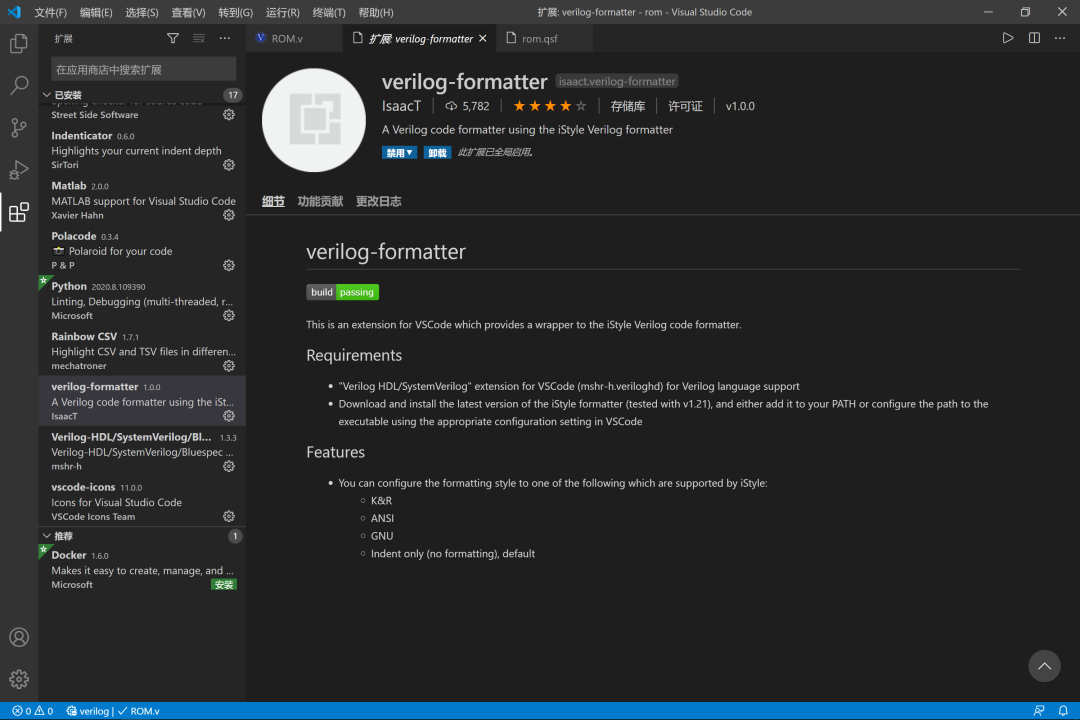Open the extensions panel more actions menu
The height and width of the screenshot is (720, 1080).
coord(225,39)
